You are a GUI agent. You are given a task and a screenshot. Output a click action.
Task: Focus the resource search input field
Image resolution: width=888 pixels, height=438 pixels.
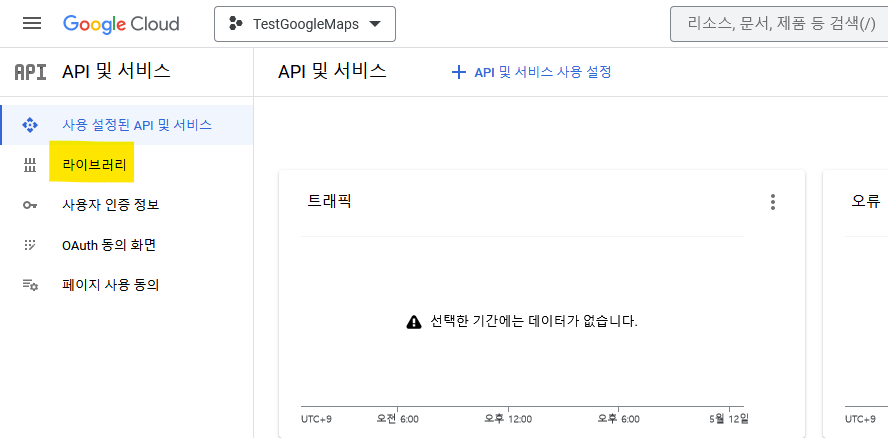point(779,24)
